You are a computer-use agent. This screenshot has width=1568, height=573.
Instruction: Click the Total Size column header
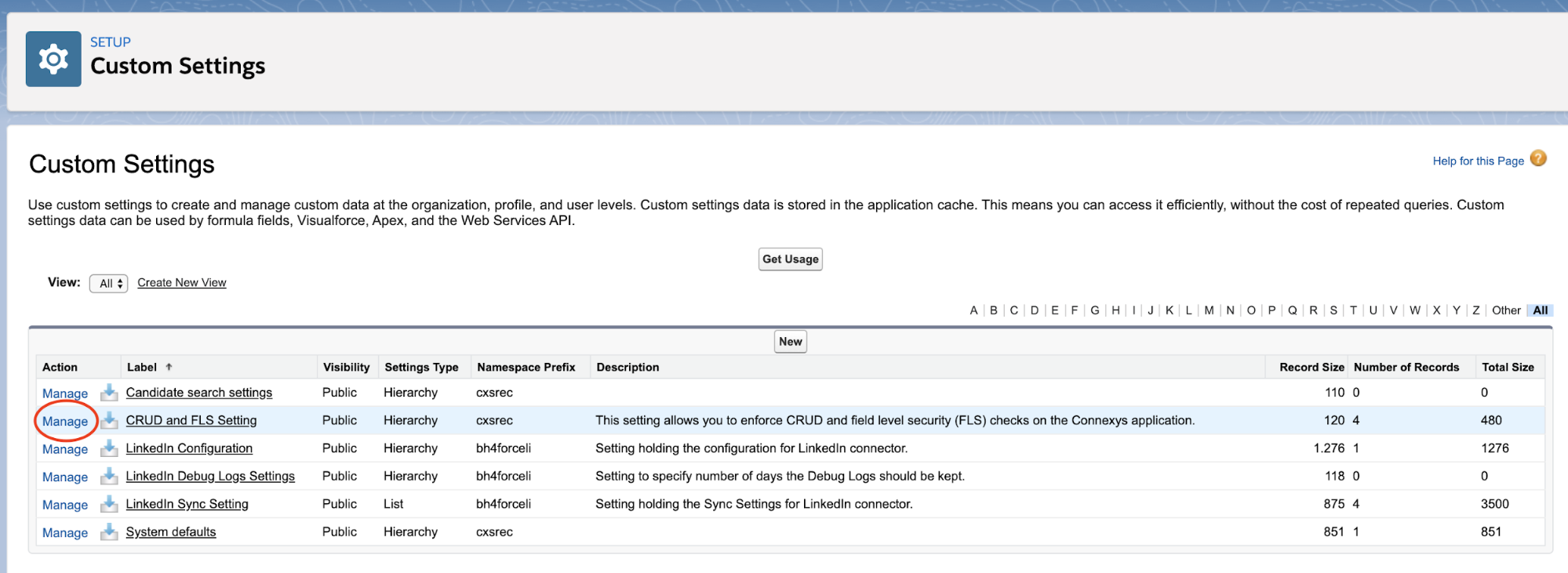(1508, 367)
